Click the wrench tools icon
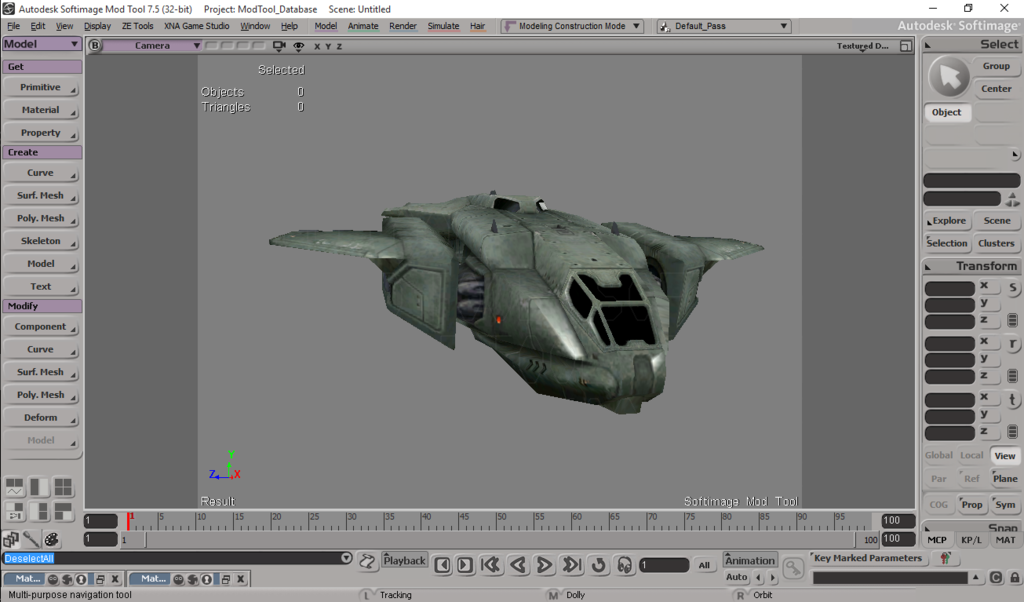Image resolution: width=1024 pixels, height=602 pixels. (x=31, y=539)
